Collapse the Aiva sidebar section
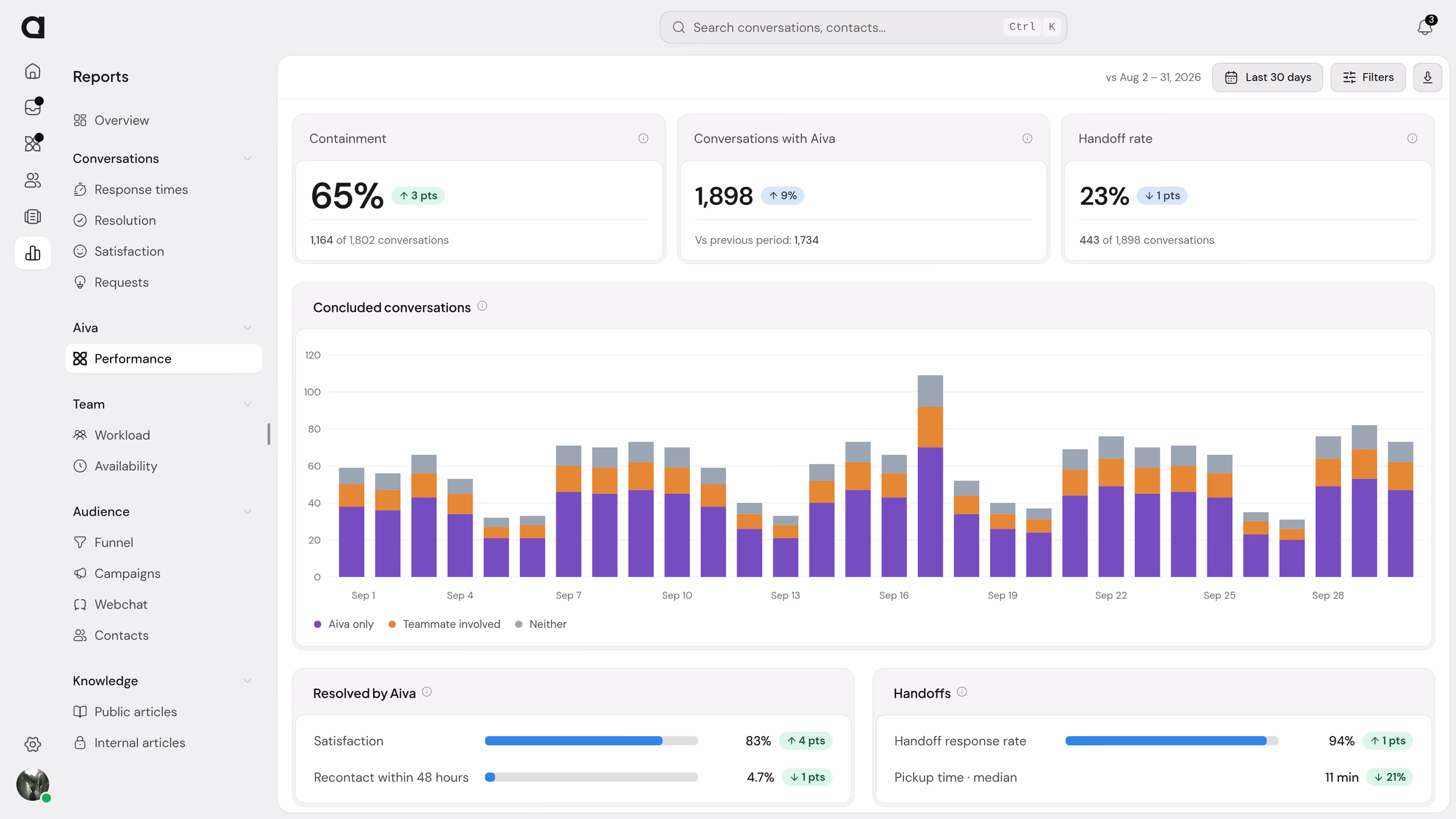1456x819 pixels. tap(248, 328)
